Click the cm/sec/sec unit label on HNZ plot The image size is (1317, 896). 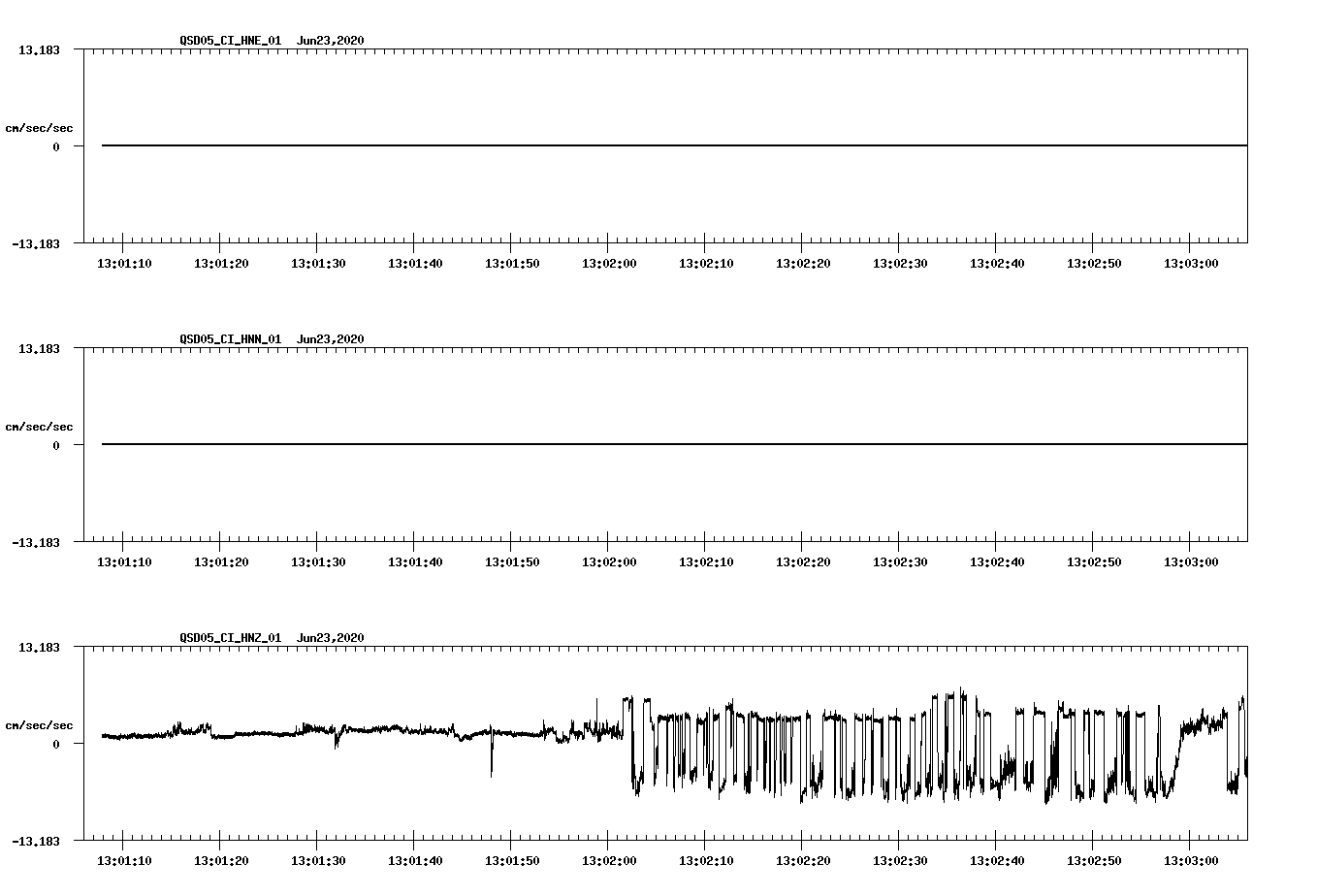click(40, 725)
